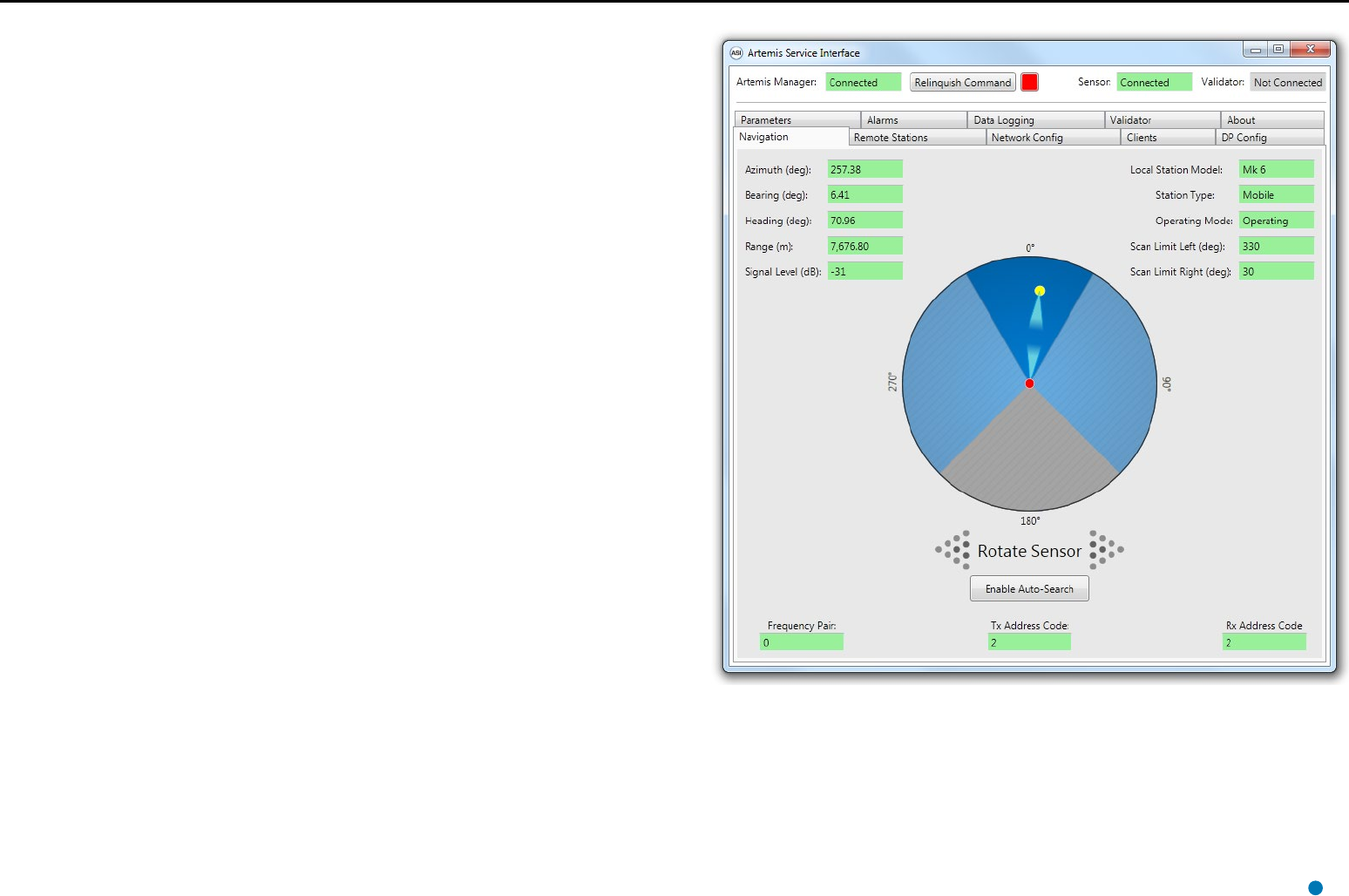Click the red command status indicator
This screenshot has width=1349, height=896.
(1029, 82)
